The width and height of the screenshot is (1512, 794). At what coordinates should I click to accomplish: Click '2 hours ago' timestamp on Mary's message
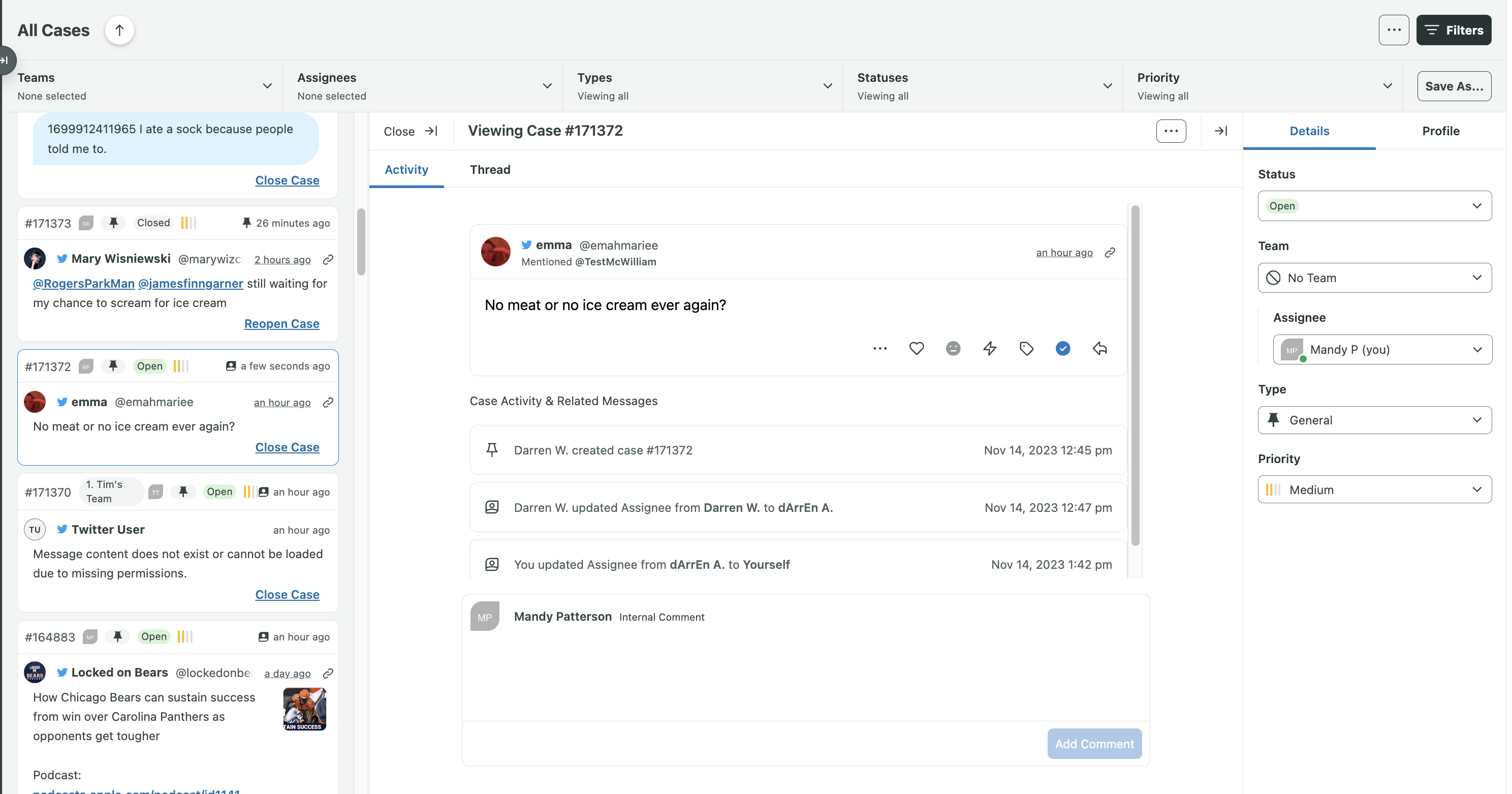click(282, 260)
